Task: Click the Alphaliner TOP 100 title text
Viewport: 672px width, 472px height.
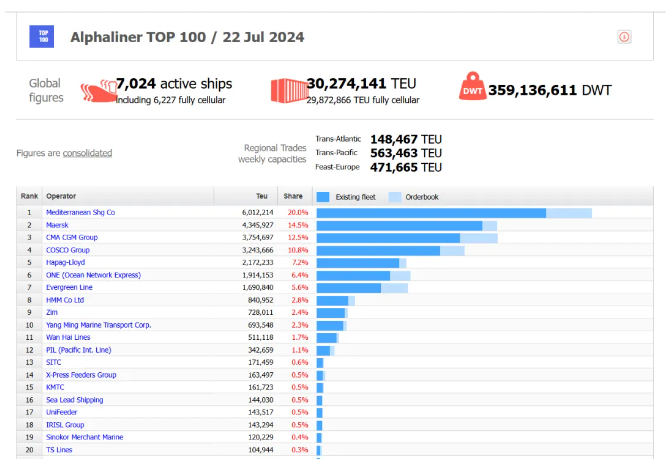Action: click(187, 37)
